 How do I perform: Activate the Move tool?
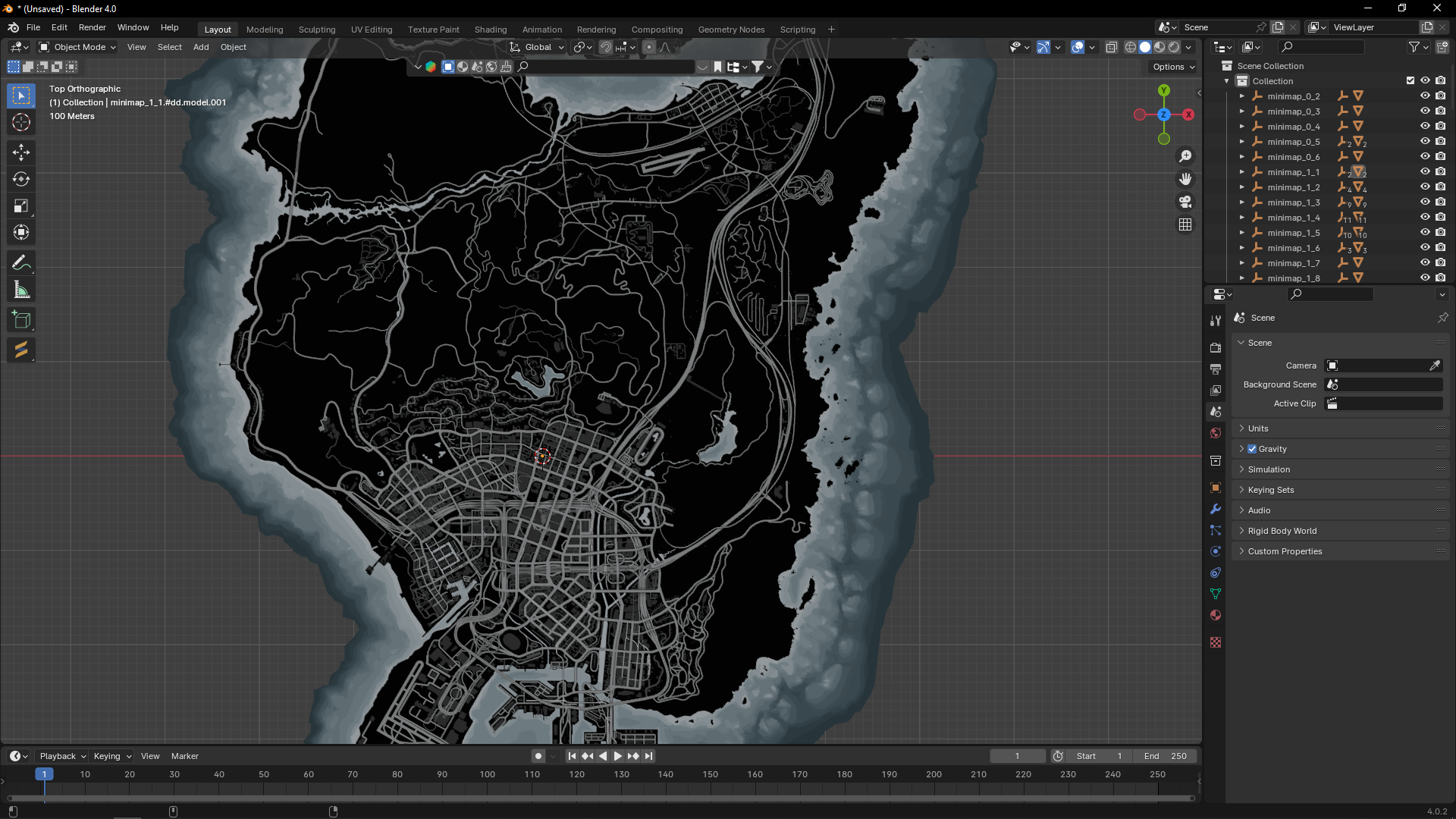point(21,152)
